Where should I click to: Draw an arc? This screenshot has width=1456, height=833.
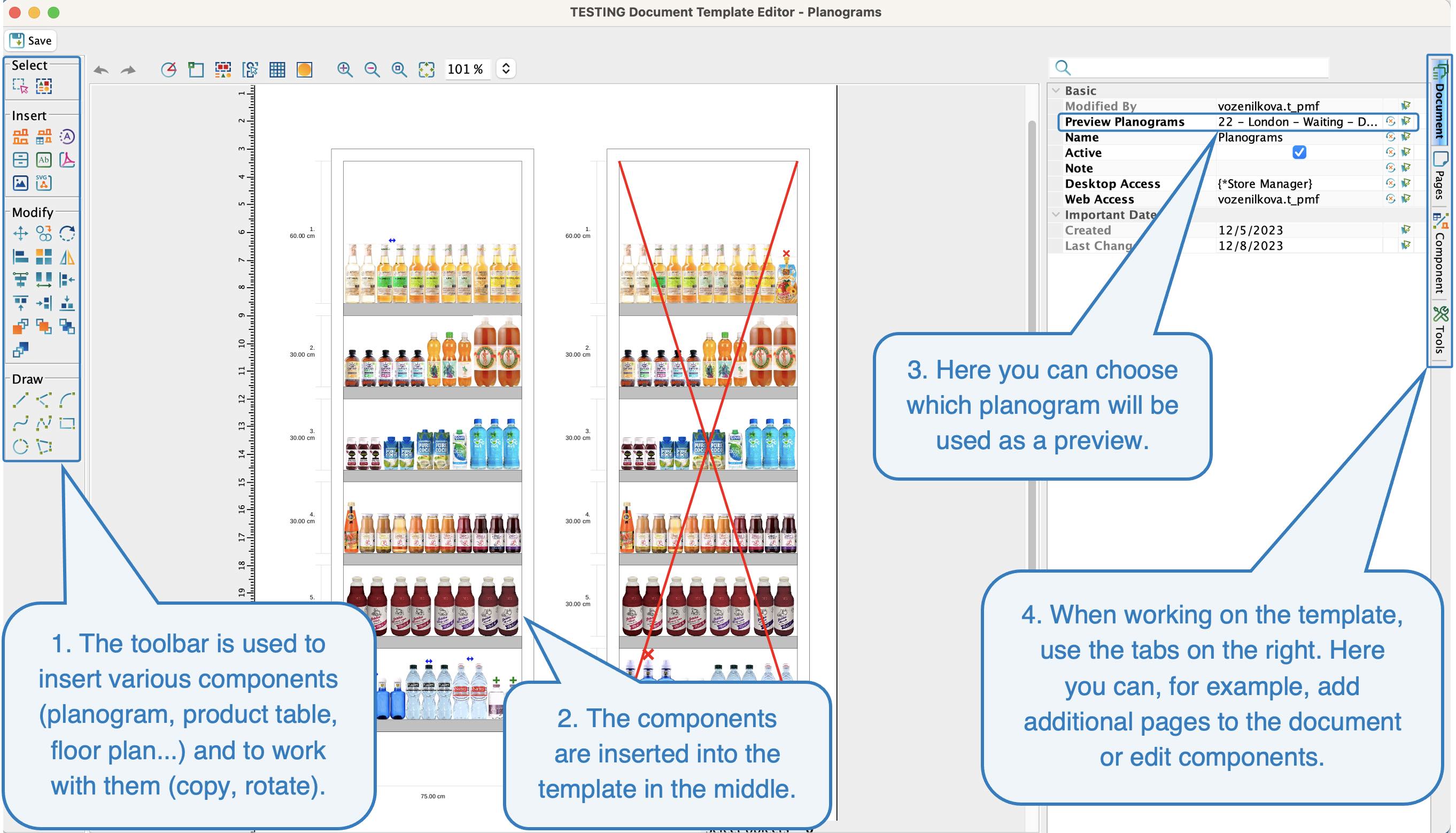click(67, 400)
